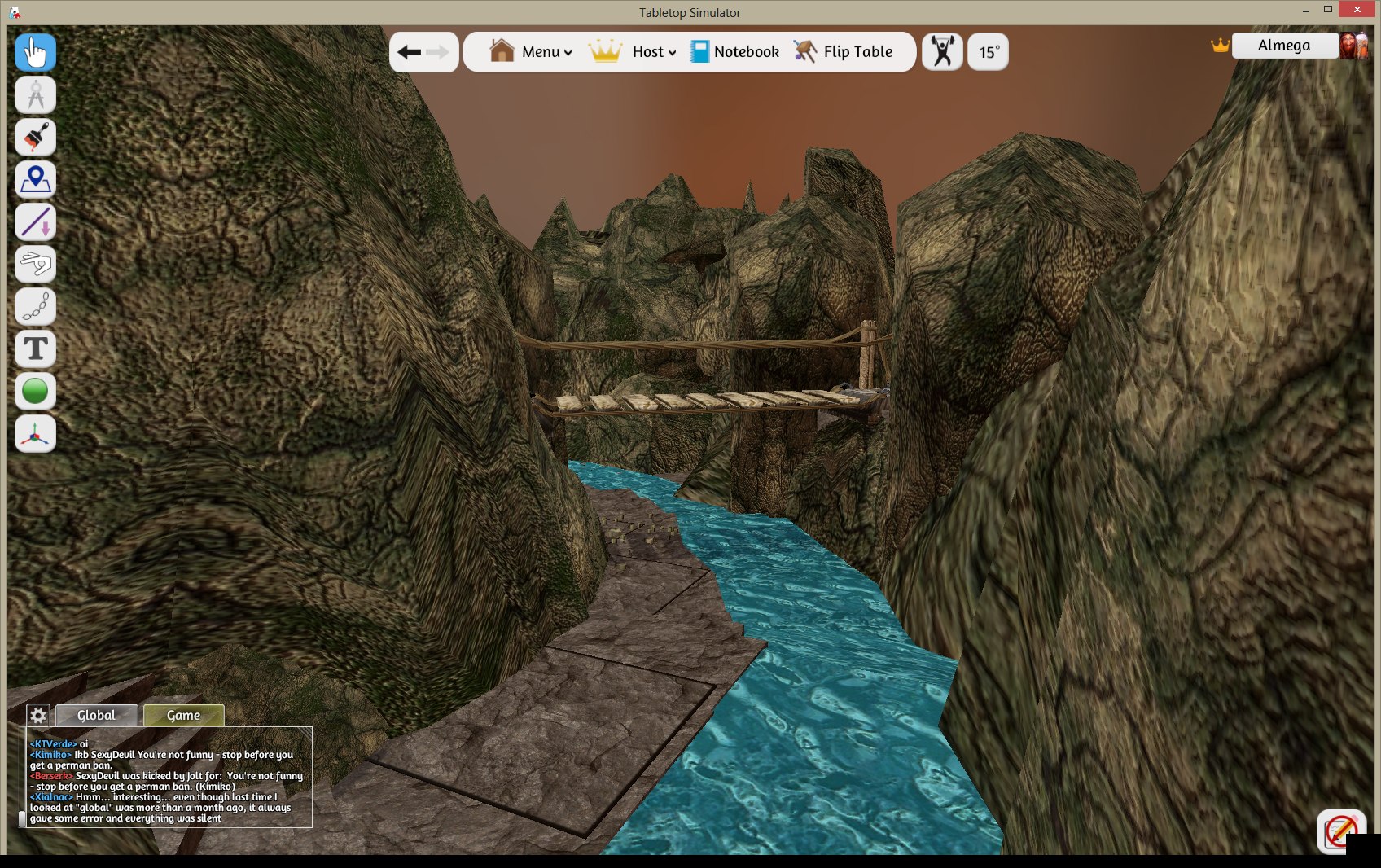The image size is (1381, 868).
Task: Select the 3D axis gizmo tool
Action: 35,433
